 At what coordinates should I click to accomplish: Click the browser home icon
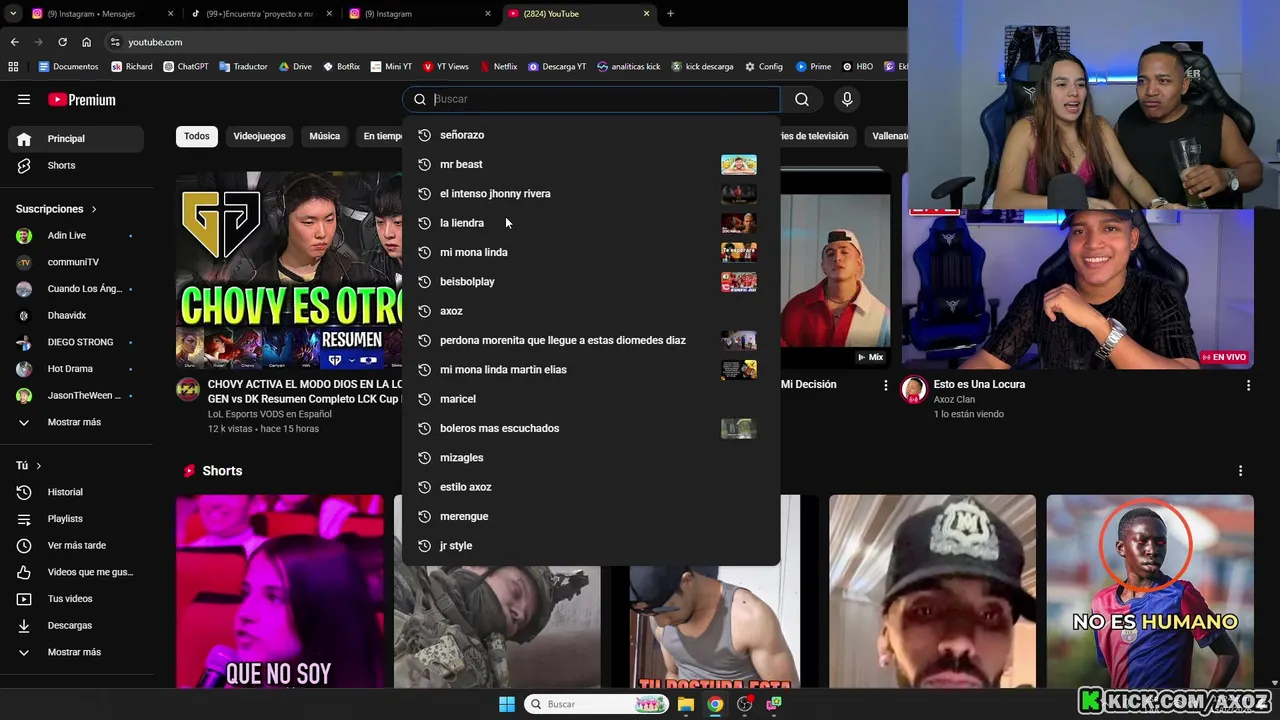coord(86,42)
